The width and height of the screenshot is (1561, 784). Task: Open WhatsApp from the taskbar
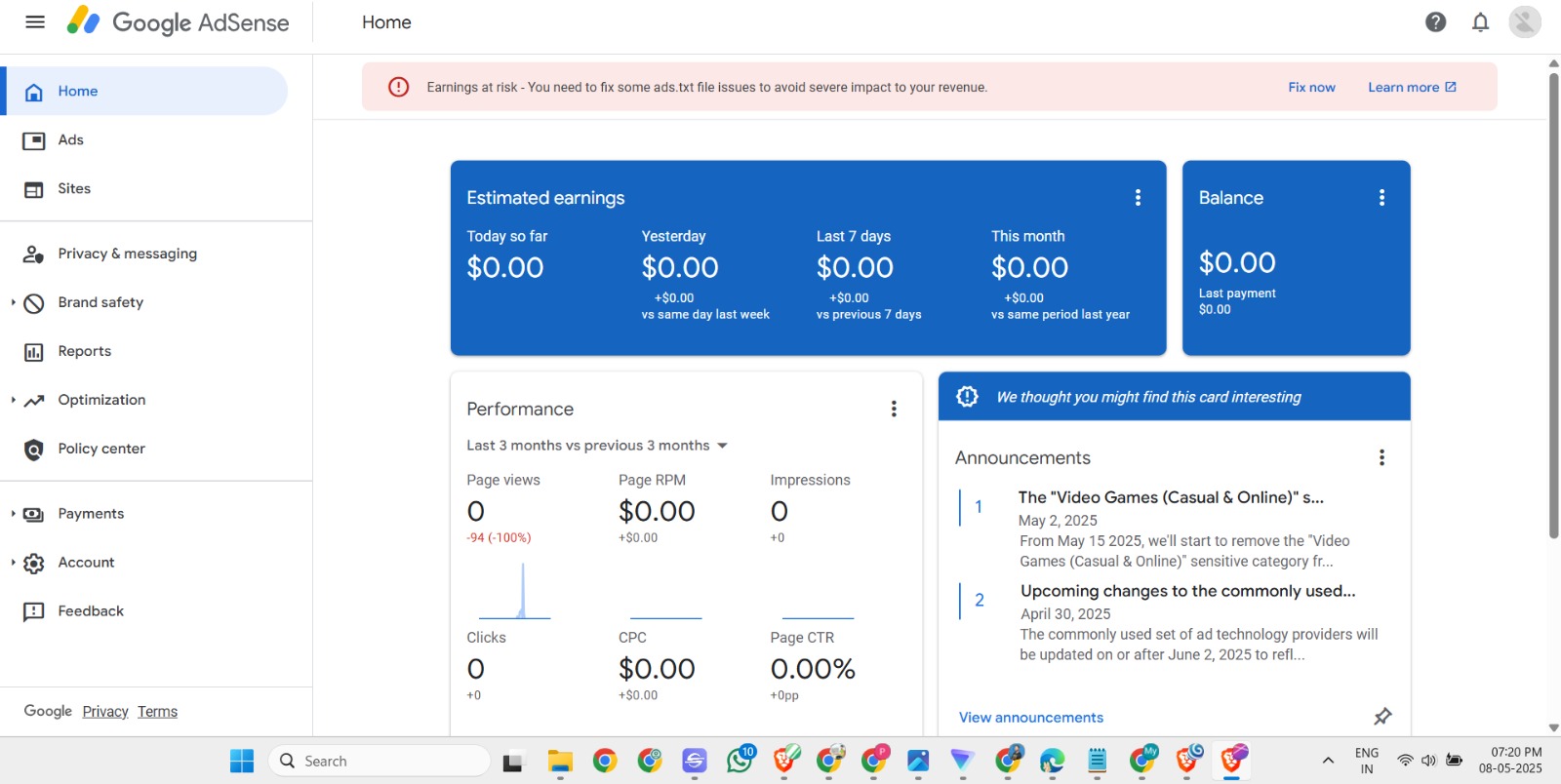740,761
